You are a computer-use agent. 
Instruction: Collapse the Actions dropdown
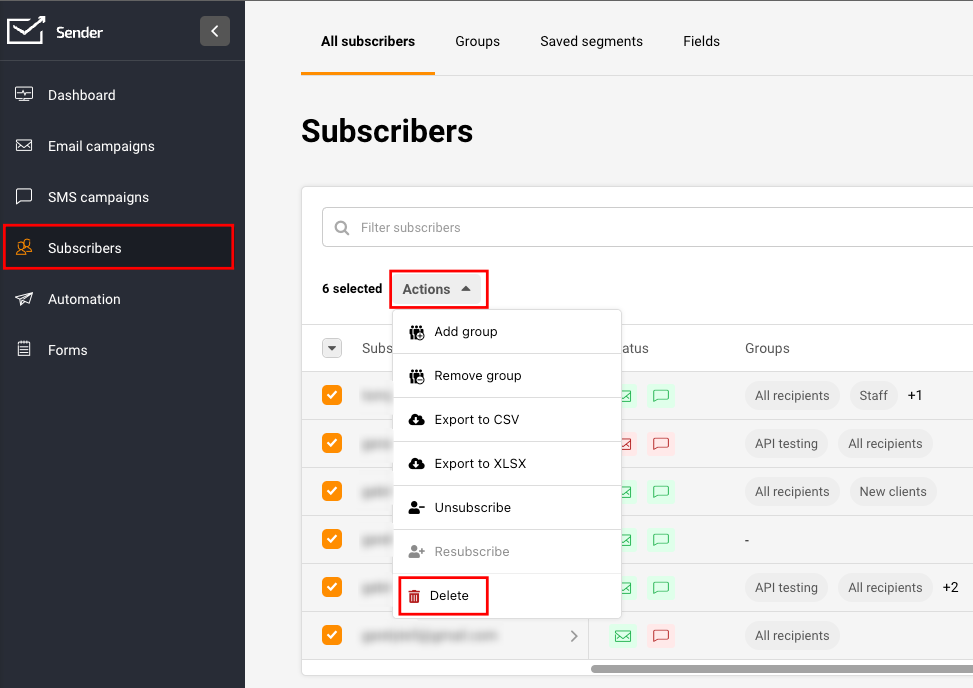coord(437,289)
